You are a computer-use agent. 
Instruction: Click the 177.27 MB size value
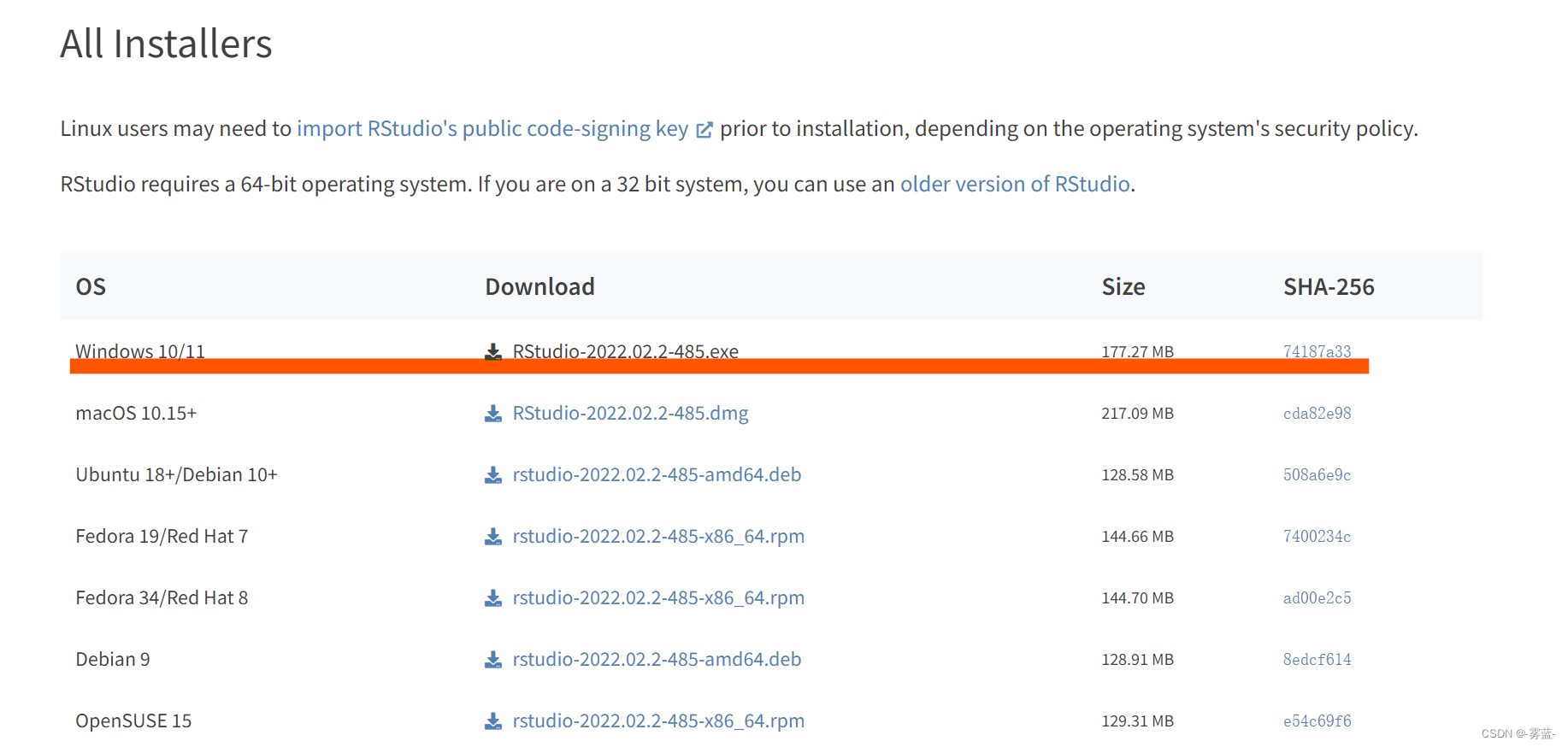1137,351
